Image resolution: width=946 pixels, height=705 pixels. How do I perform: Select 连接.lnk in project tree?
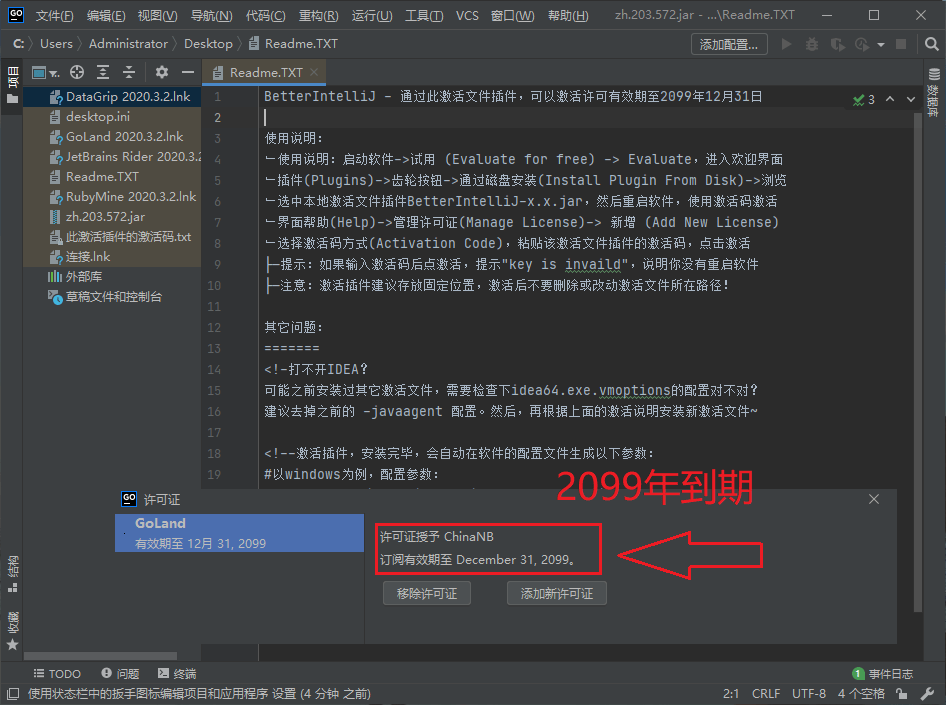pos(112,256)
